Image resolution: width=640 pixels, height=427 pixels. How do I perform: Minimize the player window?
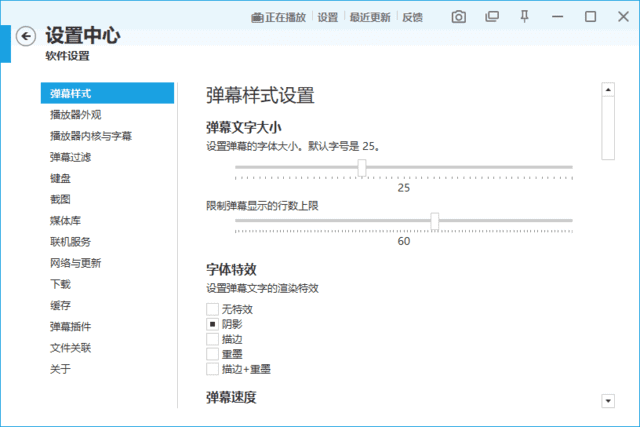pyautogui.click(x=558, y=17)
